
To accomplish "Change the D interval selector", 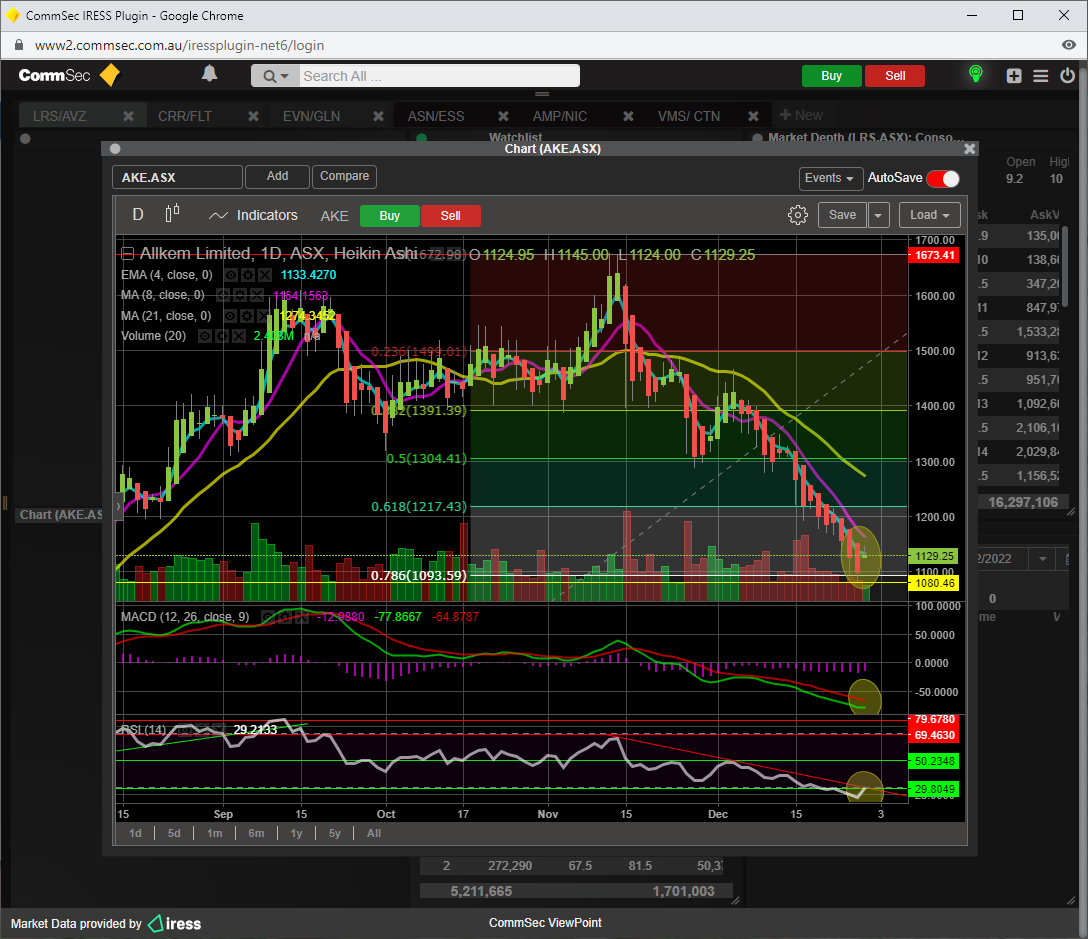I will 138,214.
